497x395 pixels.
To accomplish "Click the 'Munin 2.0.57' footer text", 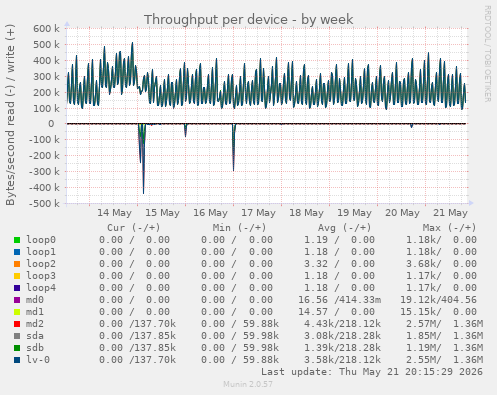I will (x=248, y=384).
